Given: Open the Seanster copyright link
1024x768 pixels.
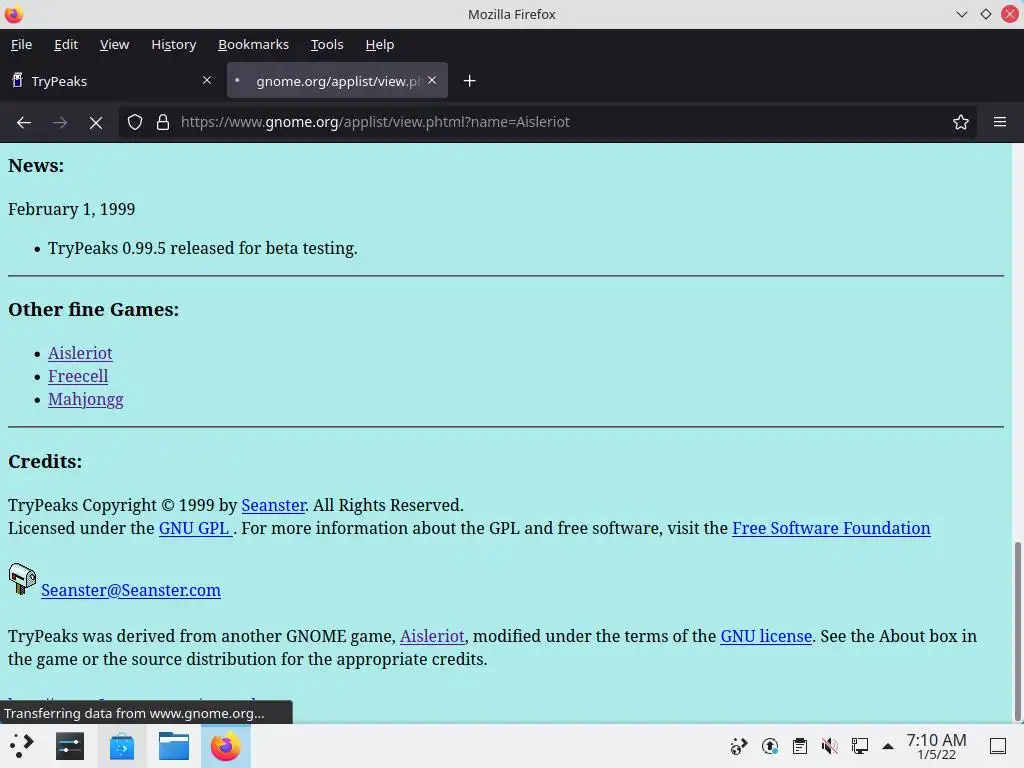Looking at the screenshot, I should [x=274, y=505].
